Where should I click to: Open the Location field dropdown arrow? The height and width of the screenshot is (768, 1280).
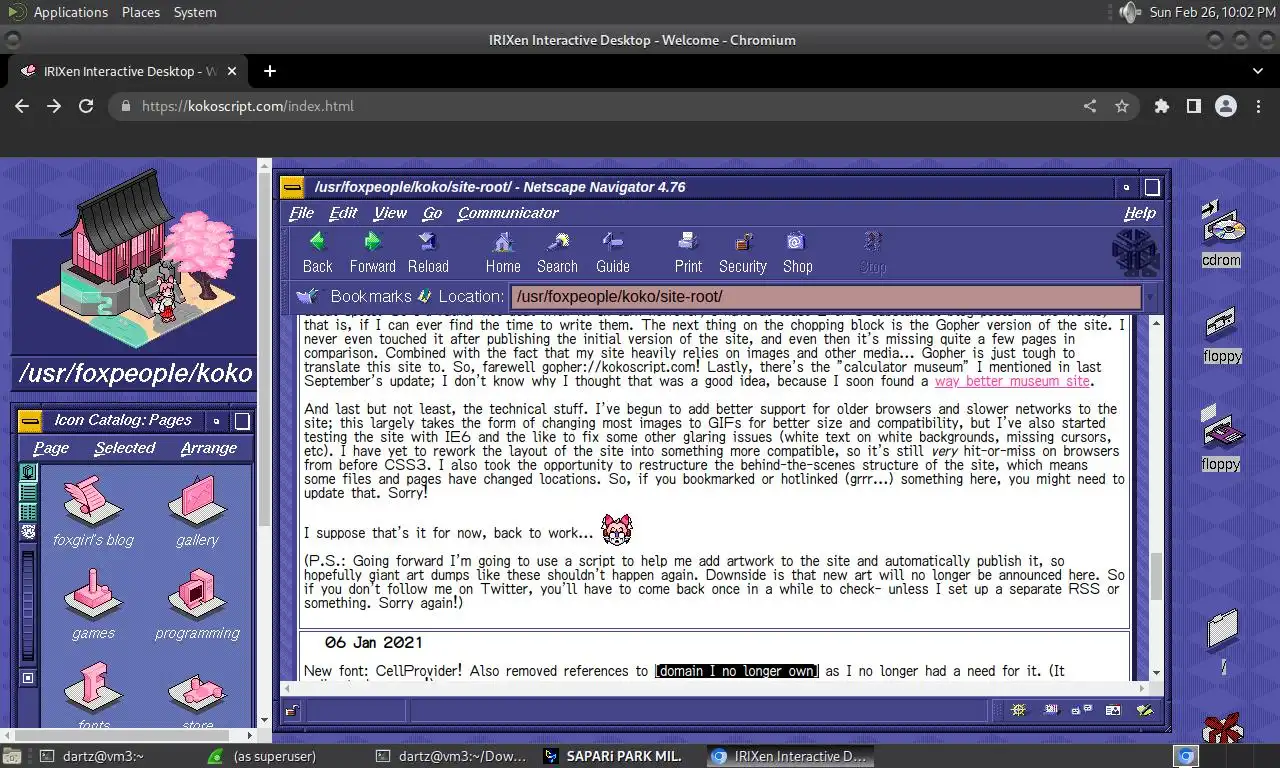1150,297
